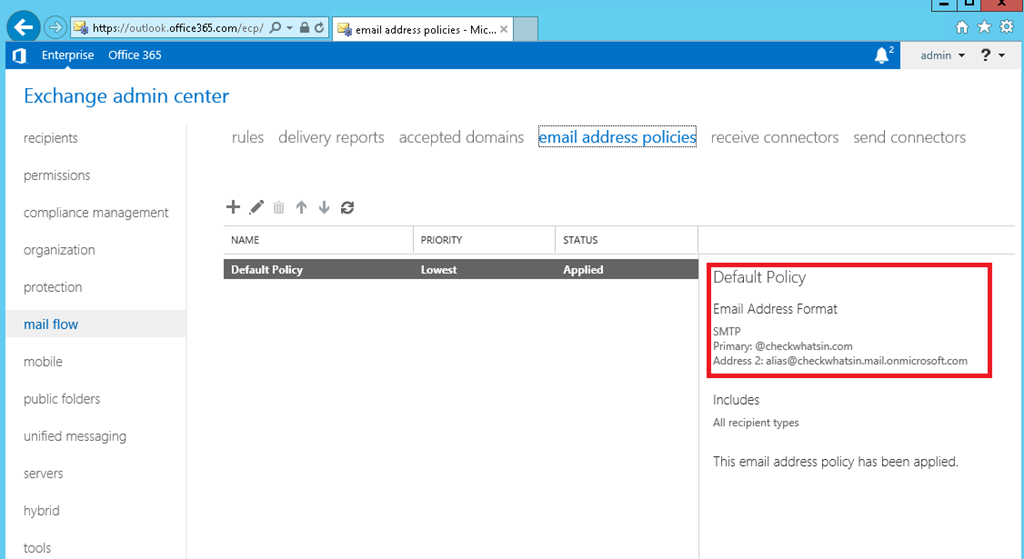Open mobile section
1024x559 pixels.
click(43, 361)
